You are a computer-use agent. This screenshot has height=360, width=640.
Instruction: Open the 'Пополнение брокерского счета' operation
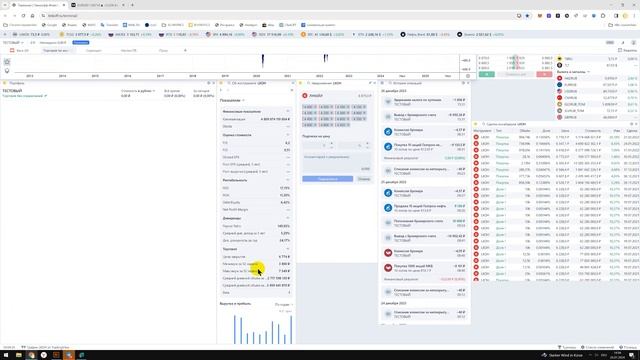pos(425,223)
